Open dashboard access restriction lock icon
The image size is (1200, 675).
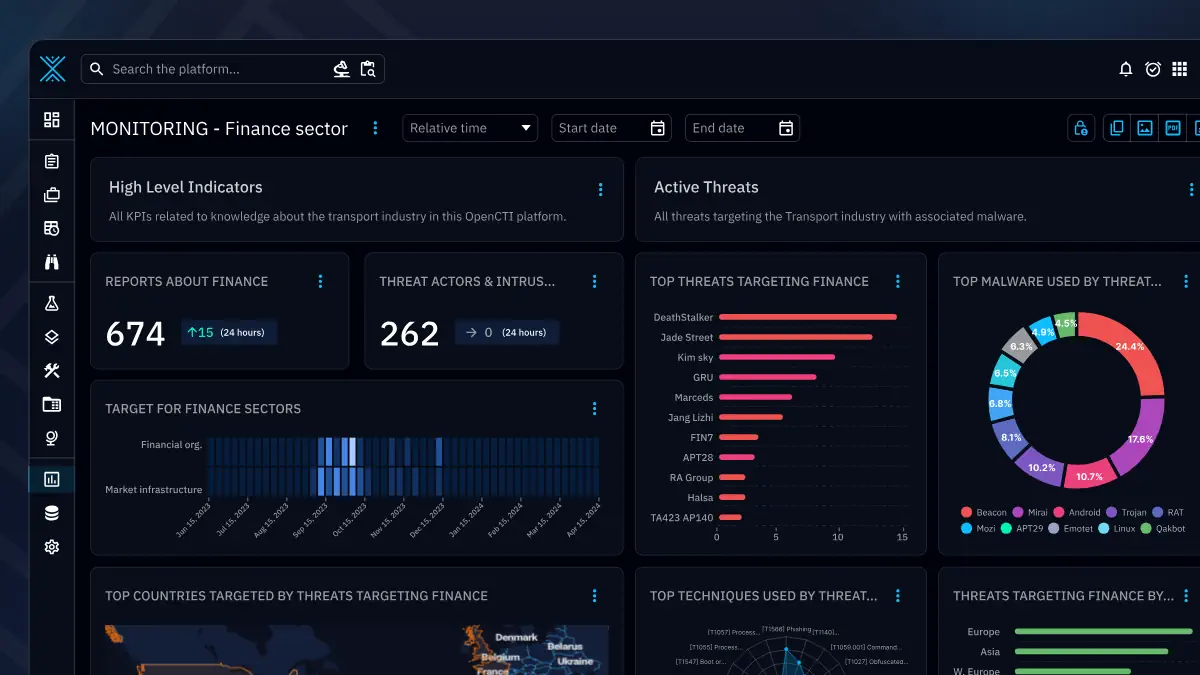[x=1080, y=128]
